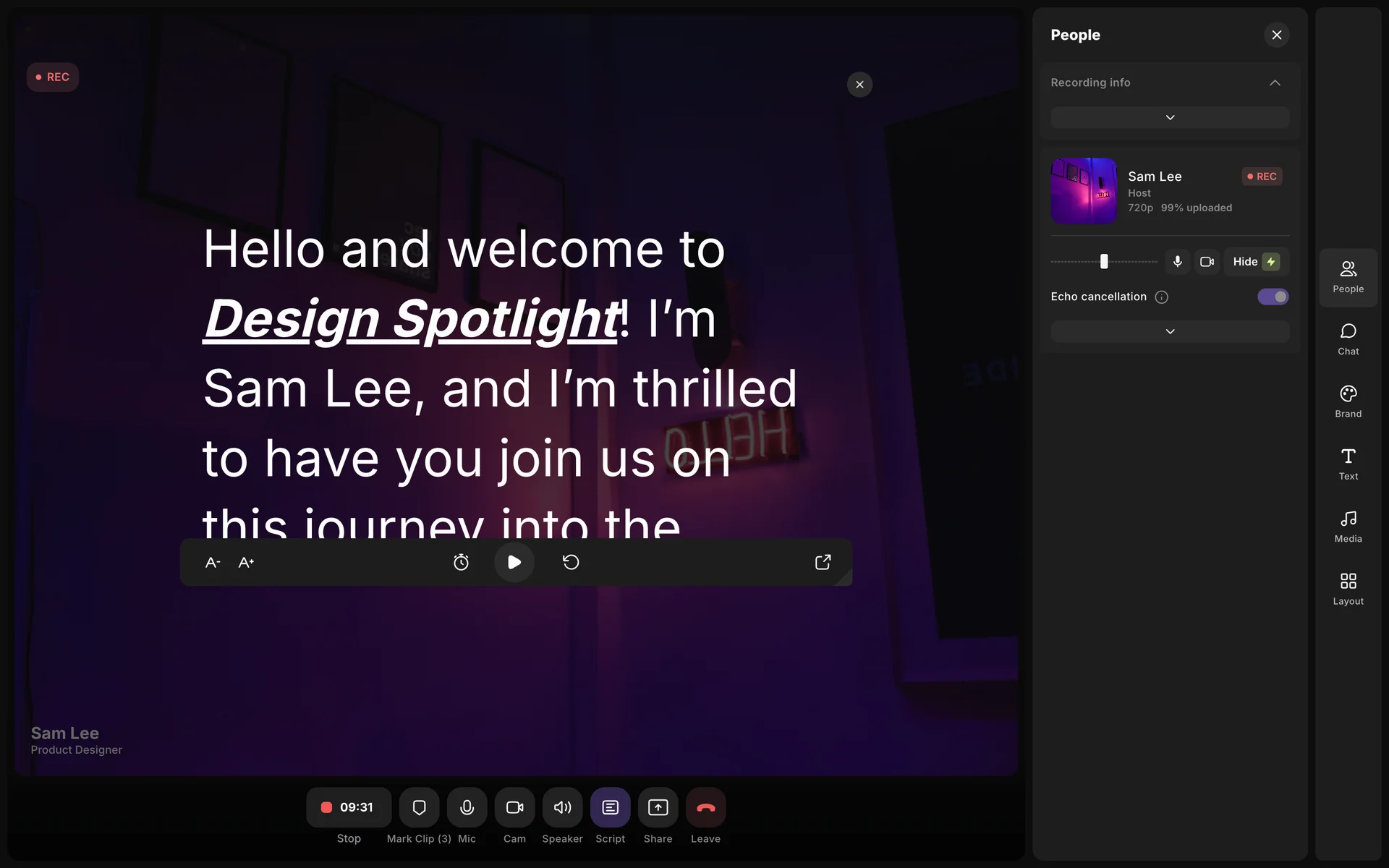Stop recording at 09:31
The width and height of the screenshot is (1389, 868).
(349, 807)
